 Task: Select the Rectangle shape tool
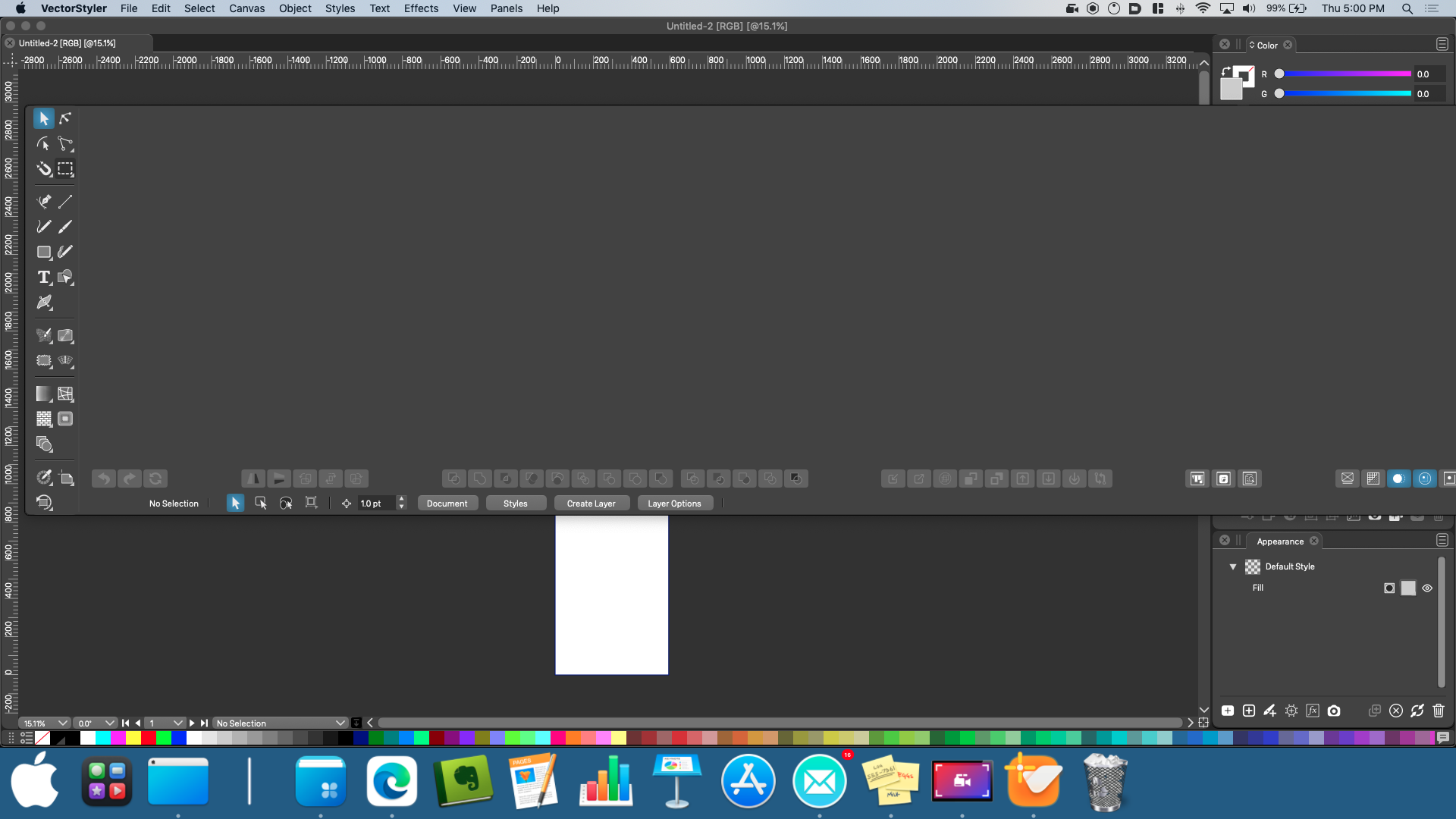[x=44, y=252]
